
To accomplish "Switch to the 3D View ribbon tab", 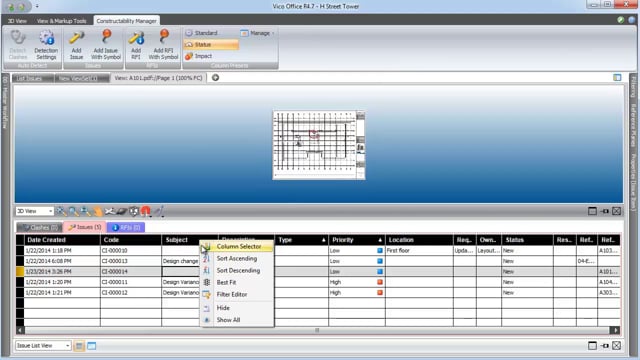I will click(17, 21).
